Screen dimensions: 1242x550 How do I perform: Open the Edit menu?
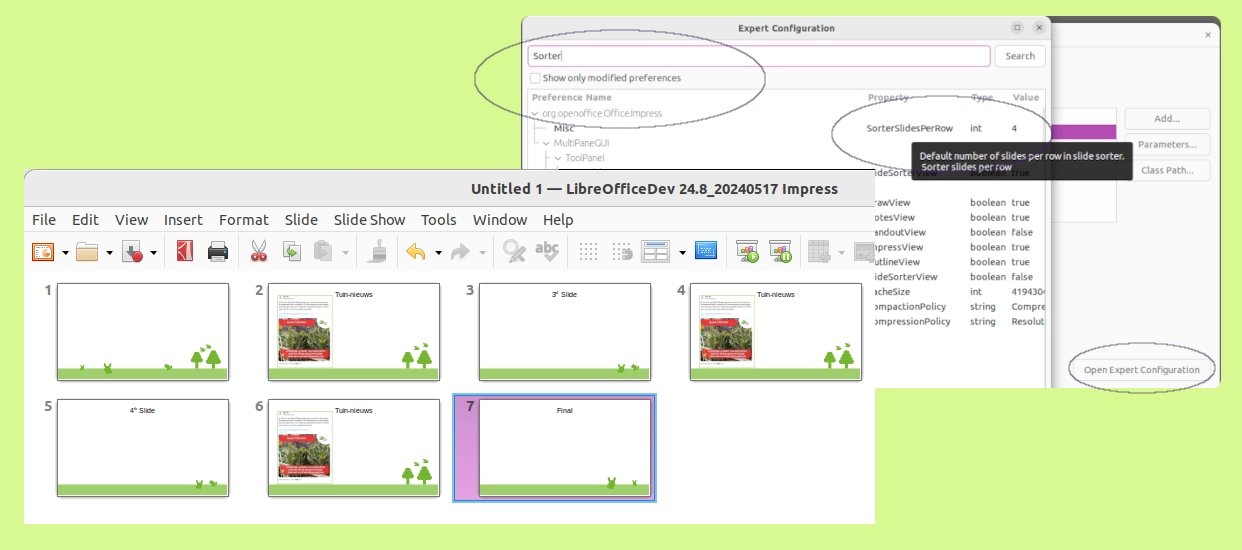(x=85, y=220)
